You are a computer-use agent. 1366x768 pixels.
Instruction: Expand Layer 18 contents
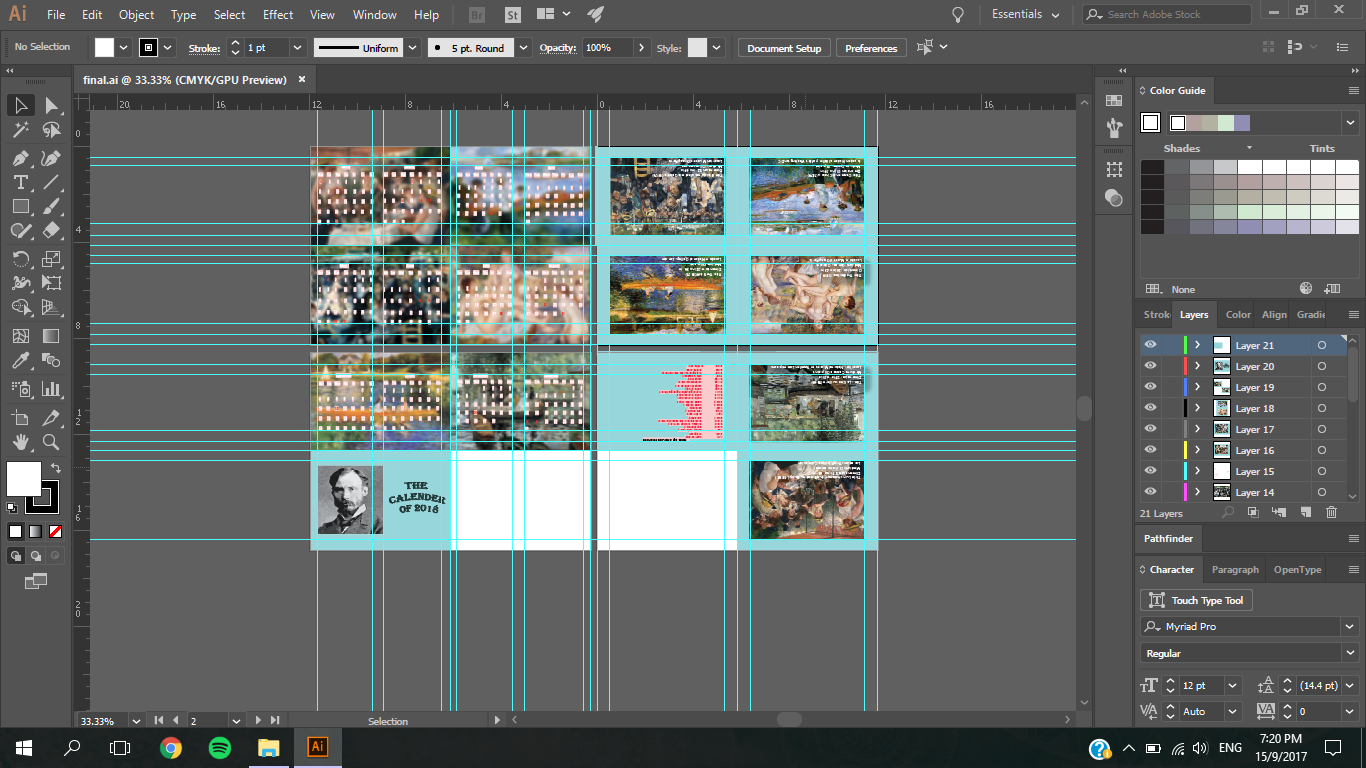1197,408
